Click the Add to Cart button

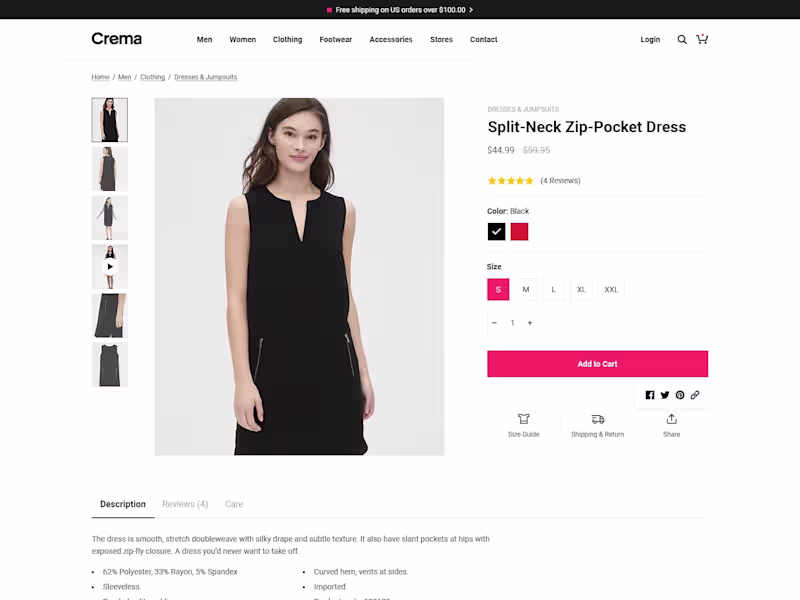click(x=597, y=364)
